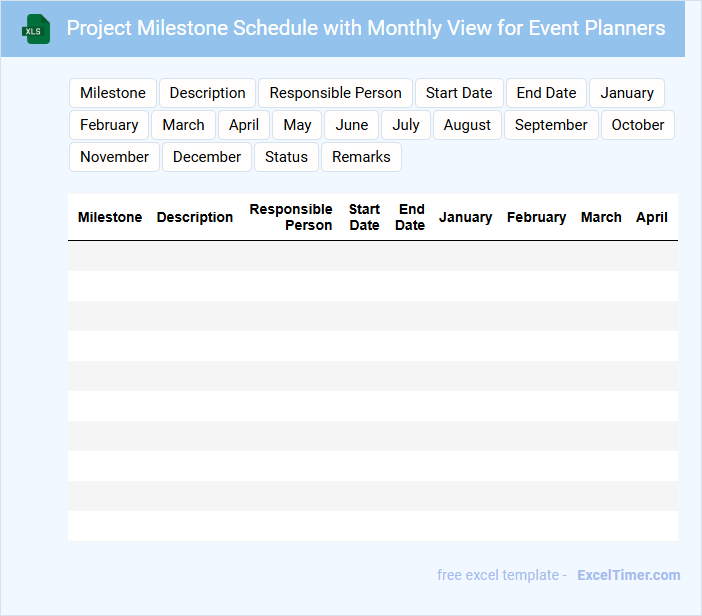
Task: Click the Remarks tag chip
Action: [x=361, y=157]
